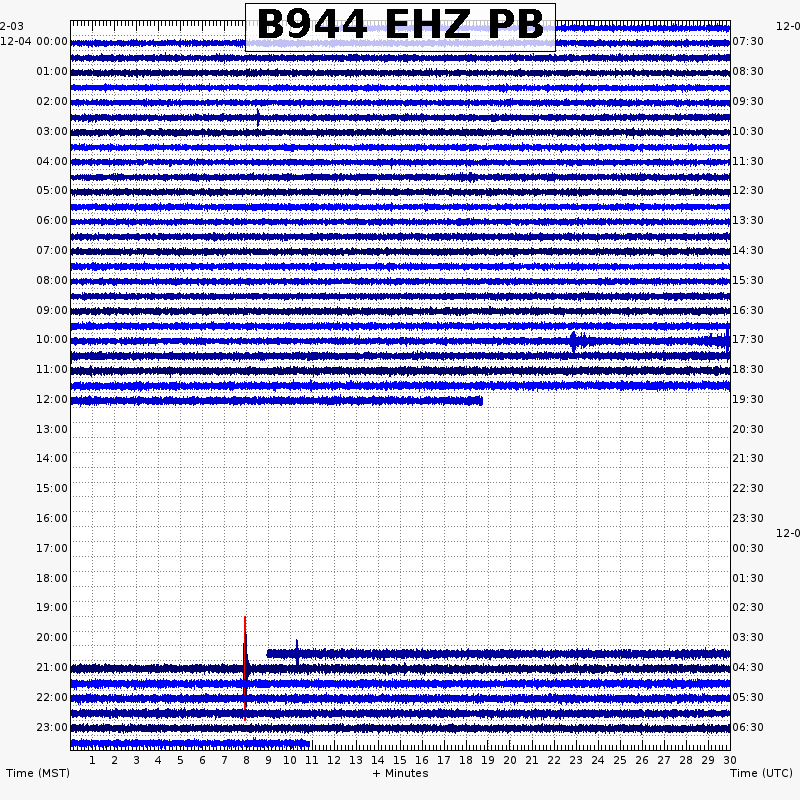Pick minute 23 on the bottom axis
The image size is (800, 800).
click(x=576, y=760)
